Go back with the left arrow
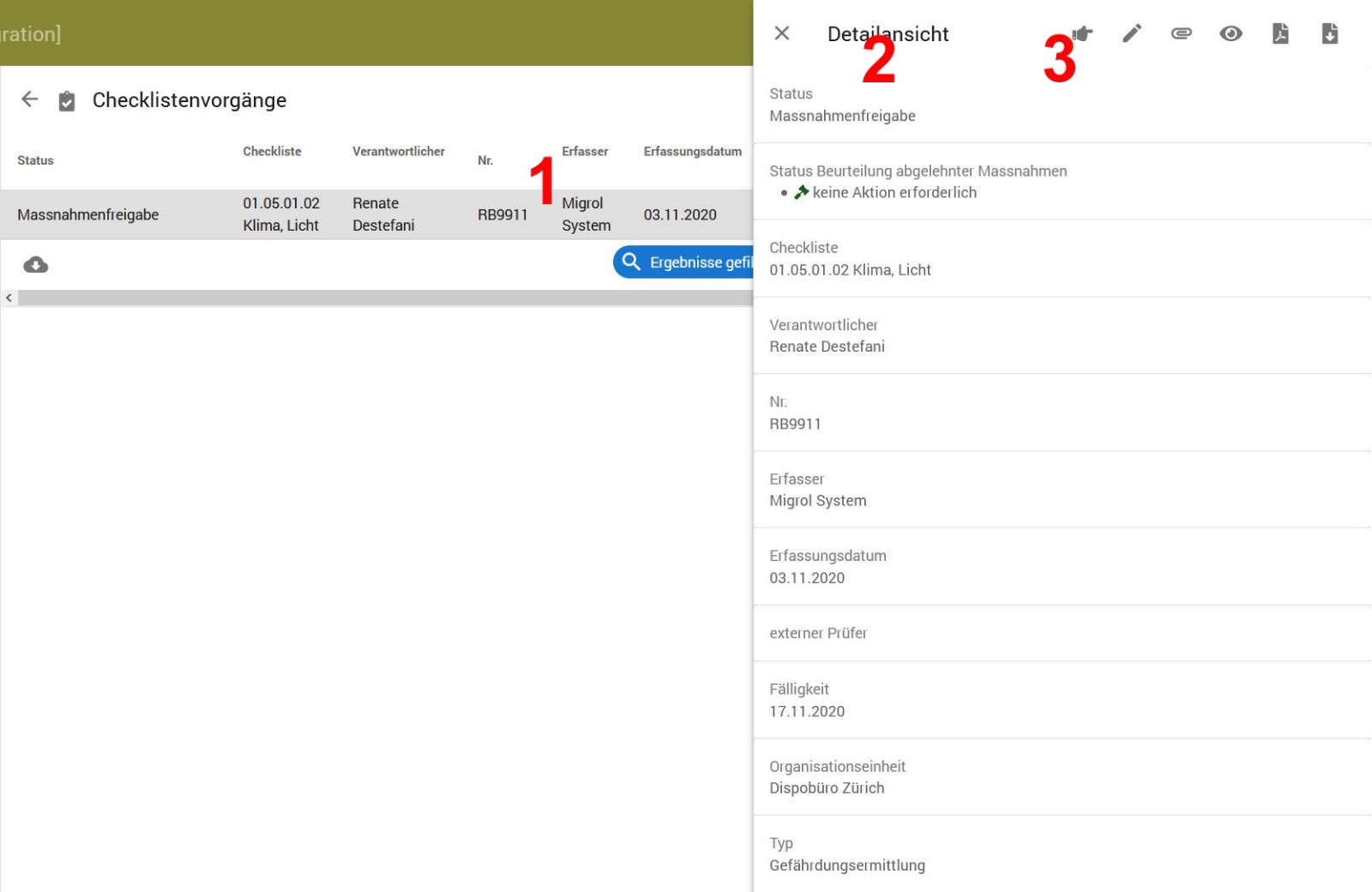The height and width of the screenshot is (892, 1372). (x=30, y=99)
